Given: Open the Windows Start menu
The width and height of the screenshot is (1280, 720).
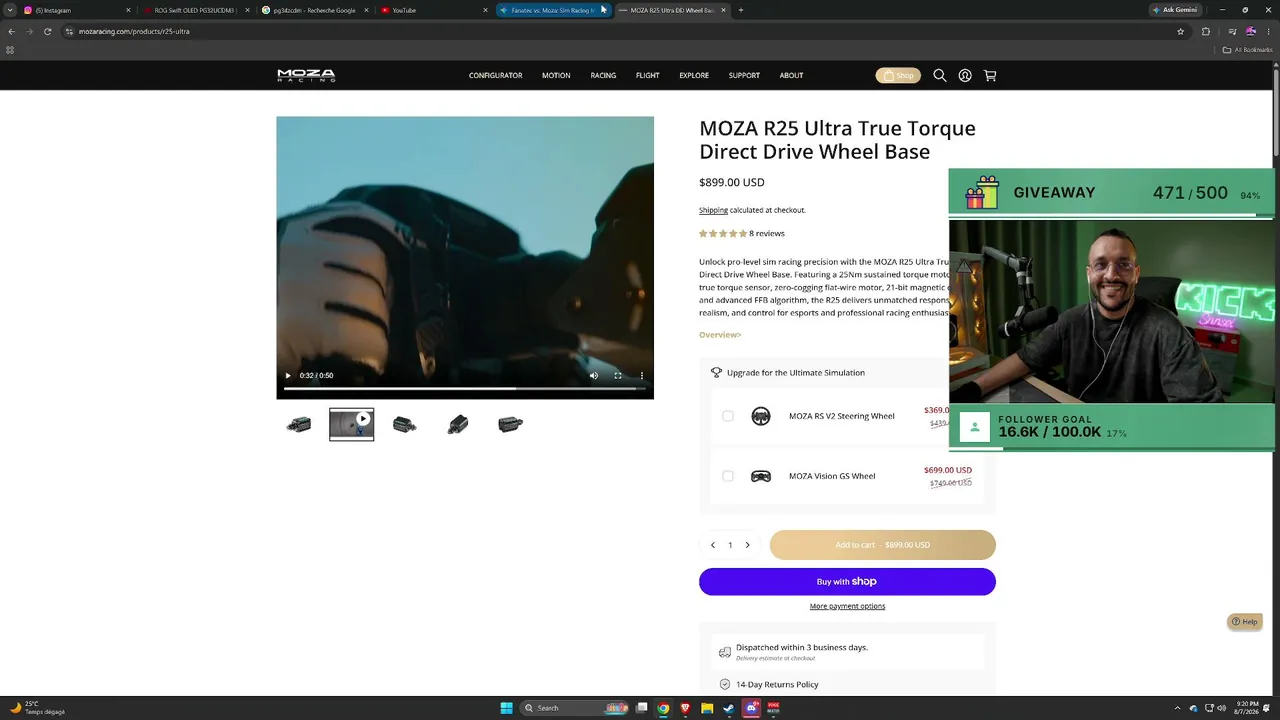Looking at the screenshot, I should 506,708.
